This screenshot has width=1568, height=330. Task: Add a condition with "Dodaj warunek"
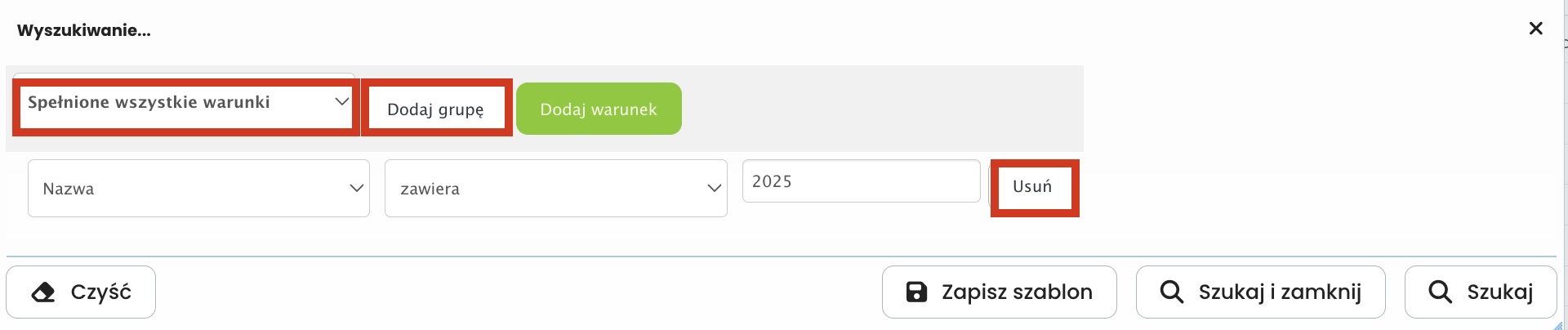pos(599,109)
